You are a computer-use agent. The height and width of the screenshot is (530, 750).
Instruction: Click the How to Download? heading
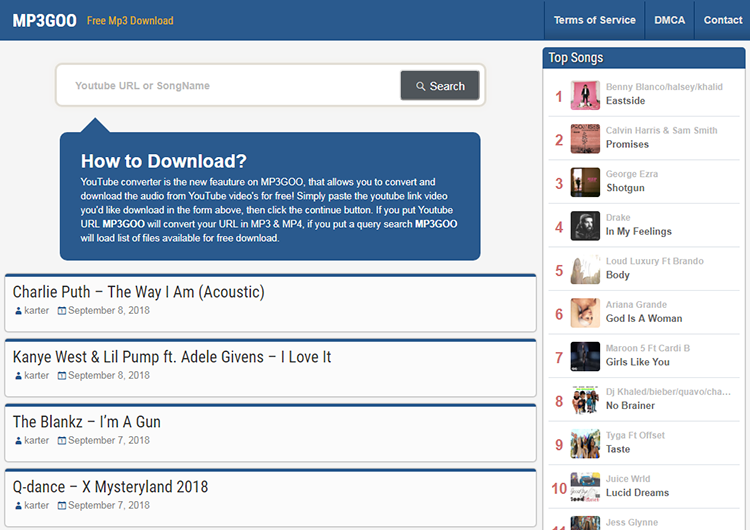pos(164,161)
